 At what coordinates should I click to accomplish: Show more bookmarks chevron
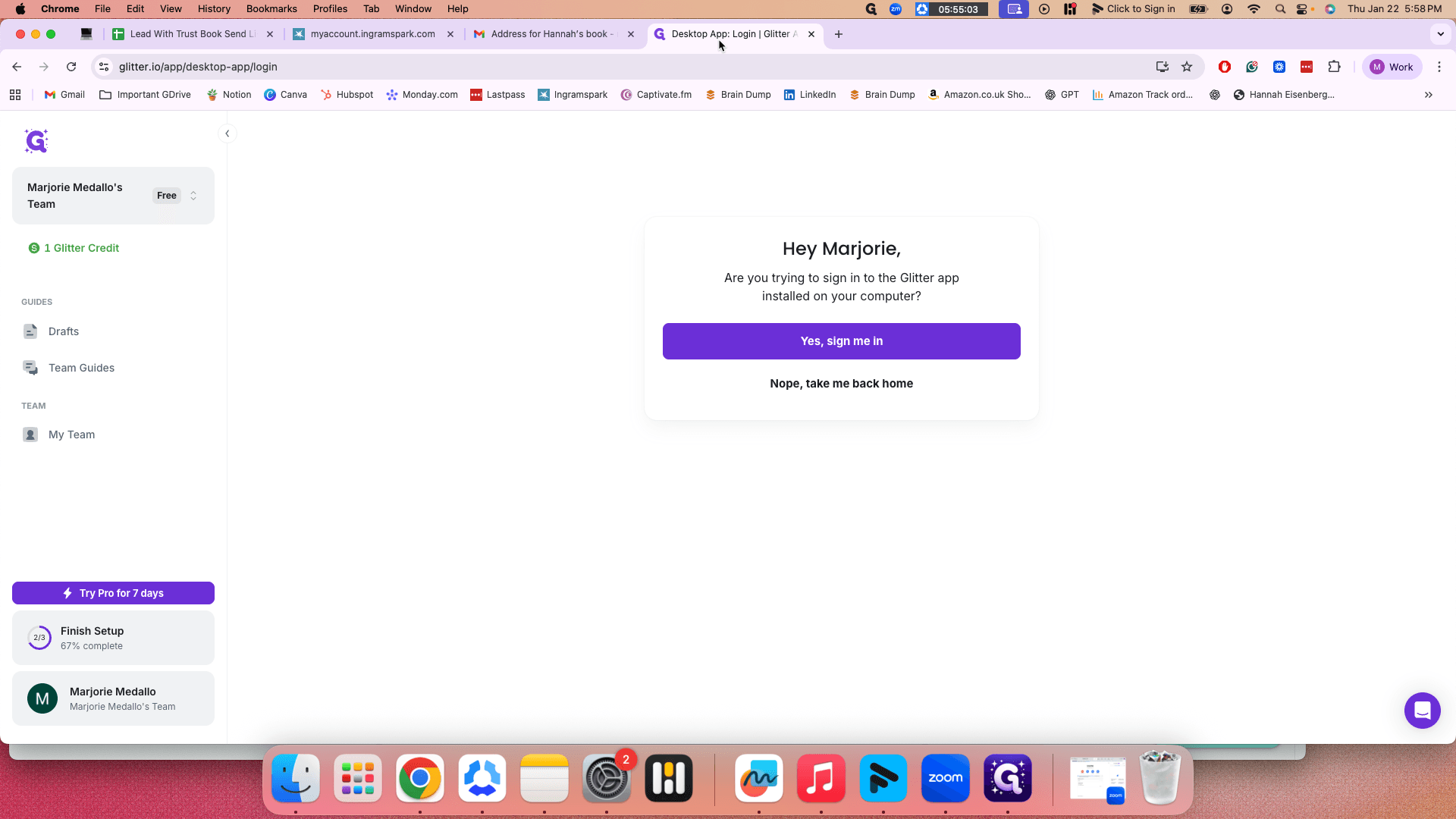tap(1429, 95)
